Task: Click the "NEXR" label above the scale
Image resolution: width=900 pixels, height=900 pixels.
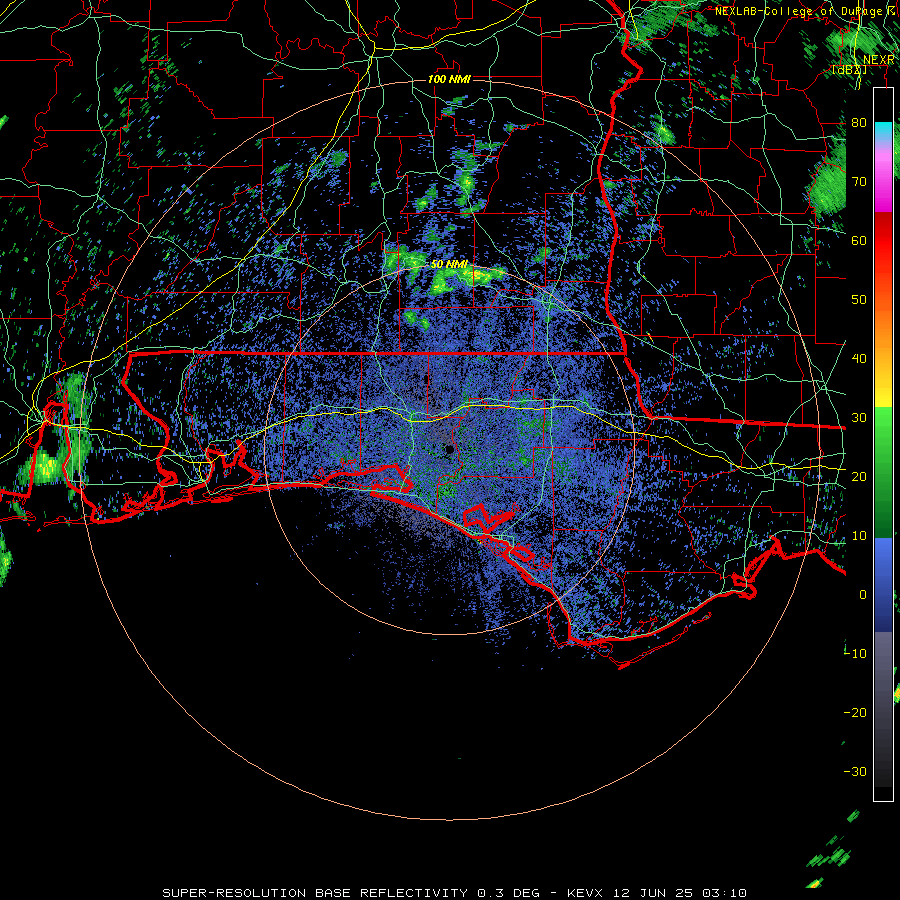Action: [879, 60]
